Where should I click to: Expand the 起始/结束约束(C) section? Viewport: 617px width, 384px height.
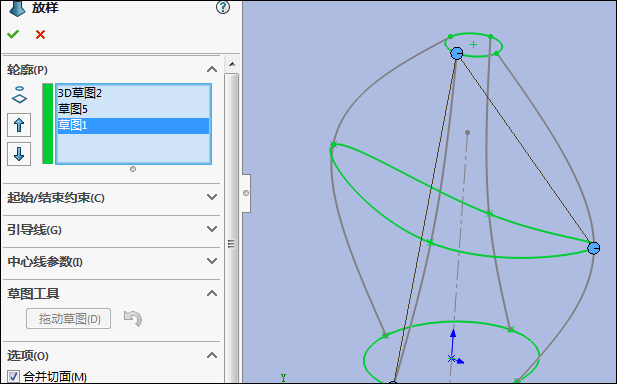pos(212,197)
